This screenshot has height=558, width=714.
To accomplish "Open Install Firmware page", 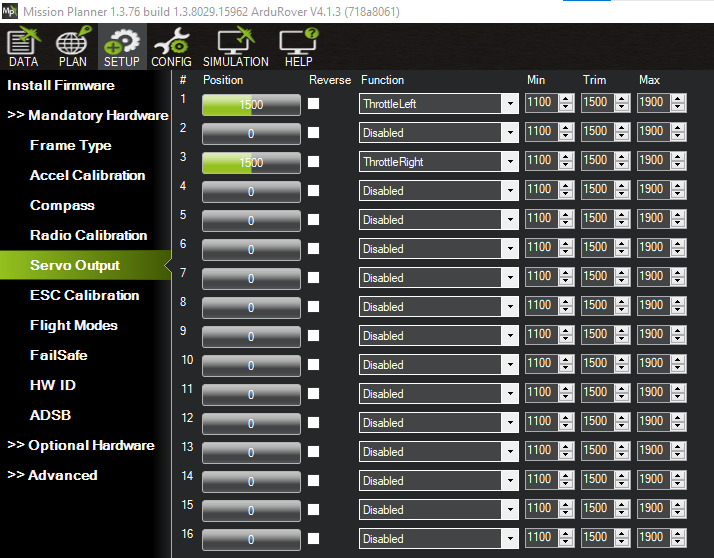I will click(x=61, y=85).
